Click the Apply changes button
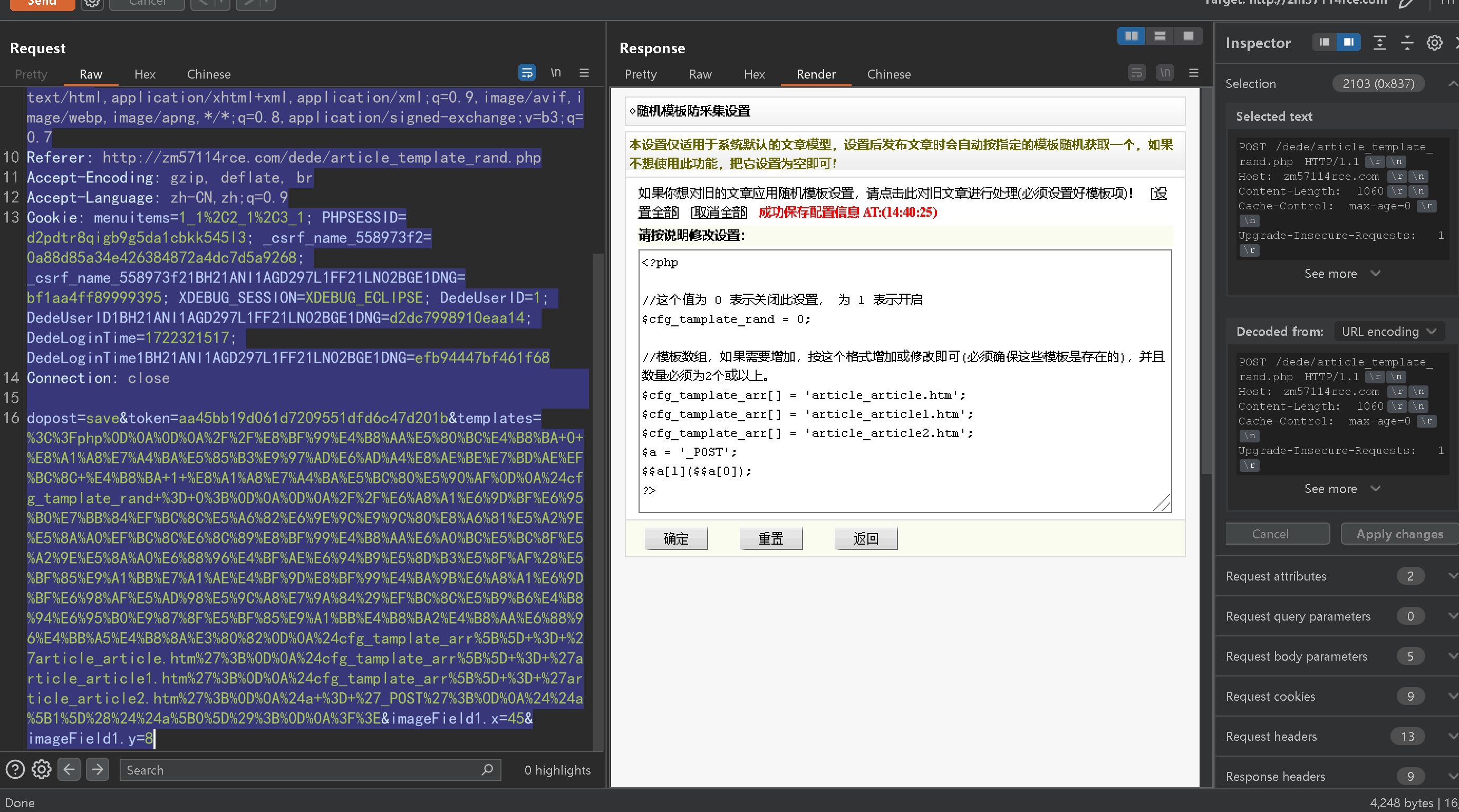Screen dimensions: 1459x812 point(1399,534)
